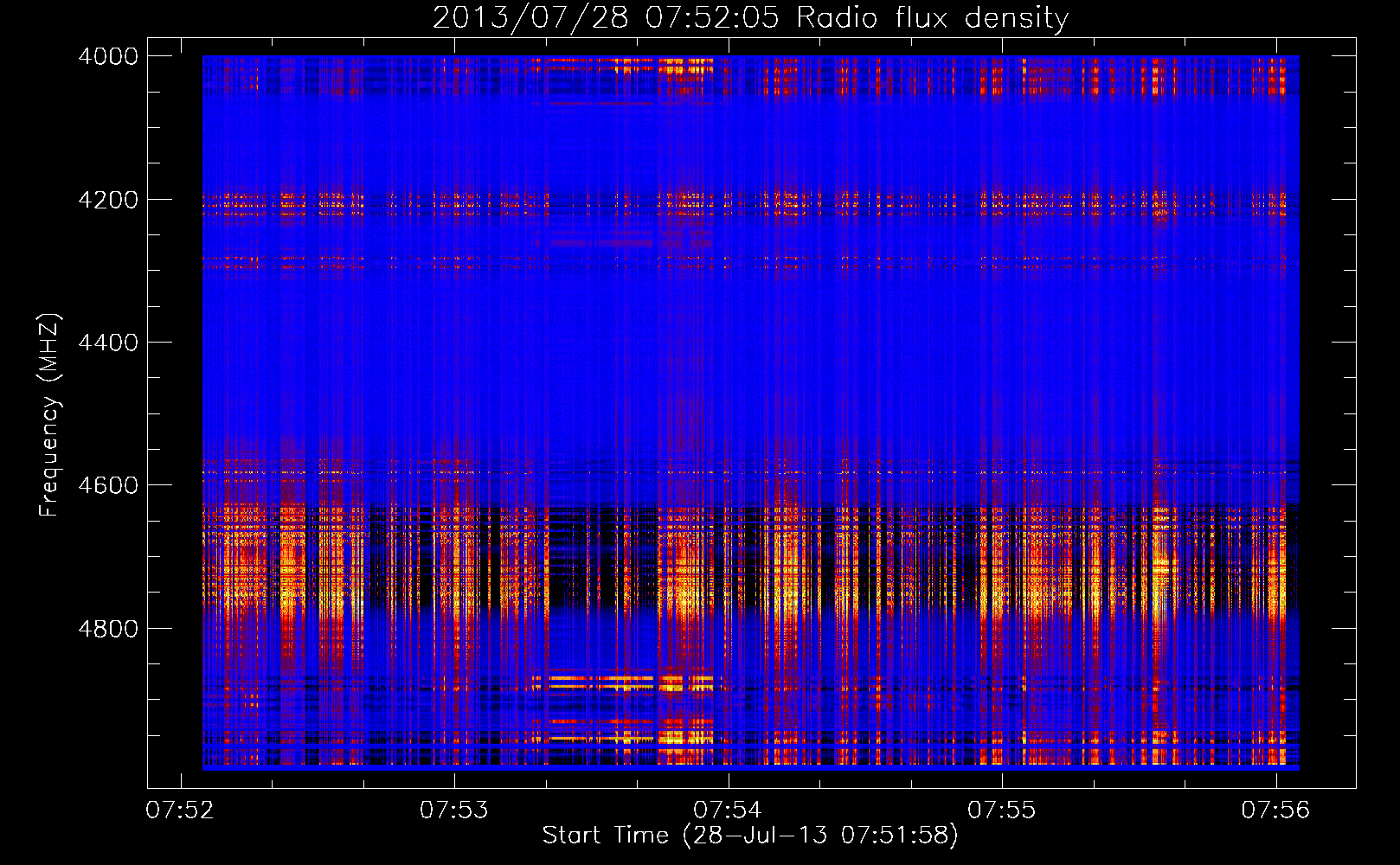The height and width of the screenshot is (865, 1400).
Task: Select the 4600 frequency tick label
Action: 108,485
